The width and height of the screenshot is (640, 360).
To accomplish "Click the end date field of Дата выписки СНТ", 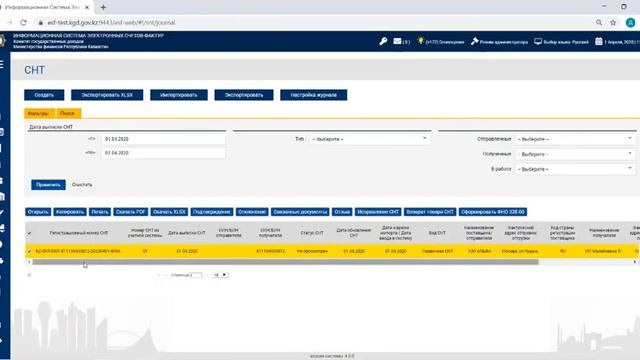I will point(163,153).
